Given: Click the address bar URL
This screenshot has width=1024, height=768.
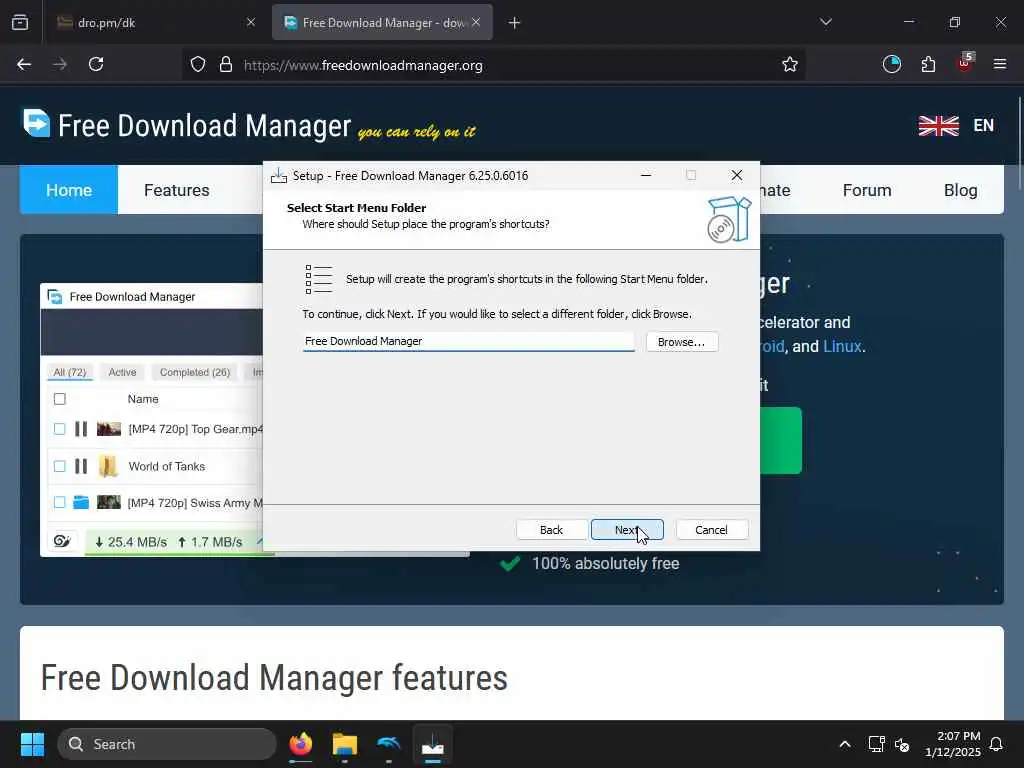Looking at the screenshot, I should (363, 65).
